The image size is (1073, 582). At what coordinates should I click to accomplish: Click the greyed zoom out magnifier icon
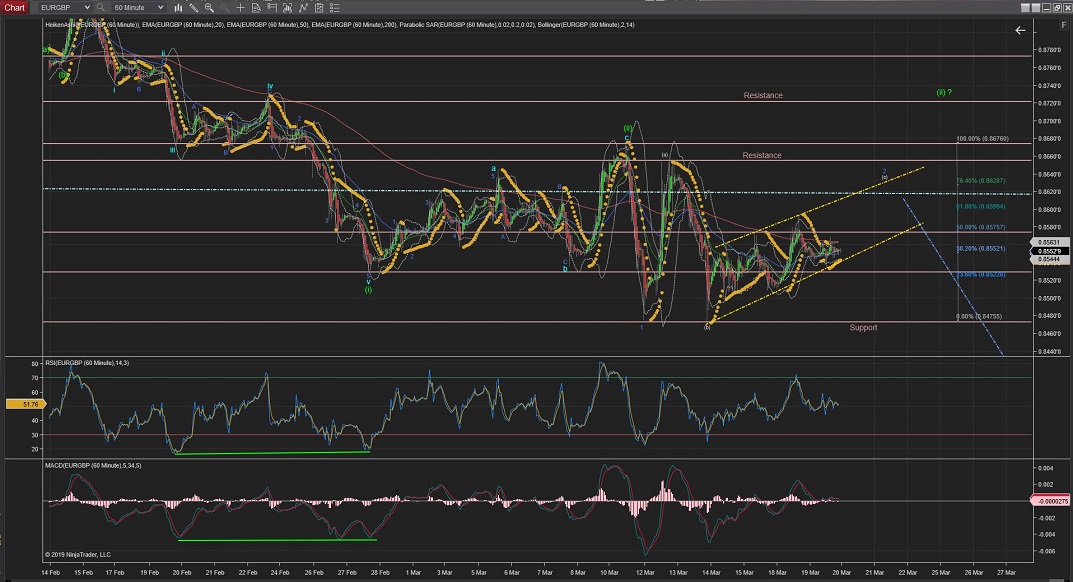coord(224,8)
